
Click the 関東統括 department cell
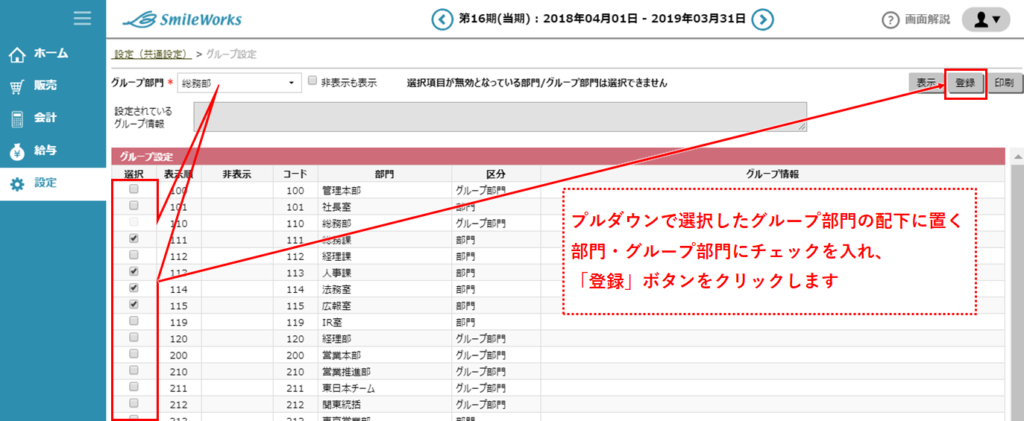tap(385, 404)
